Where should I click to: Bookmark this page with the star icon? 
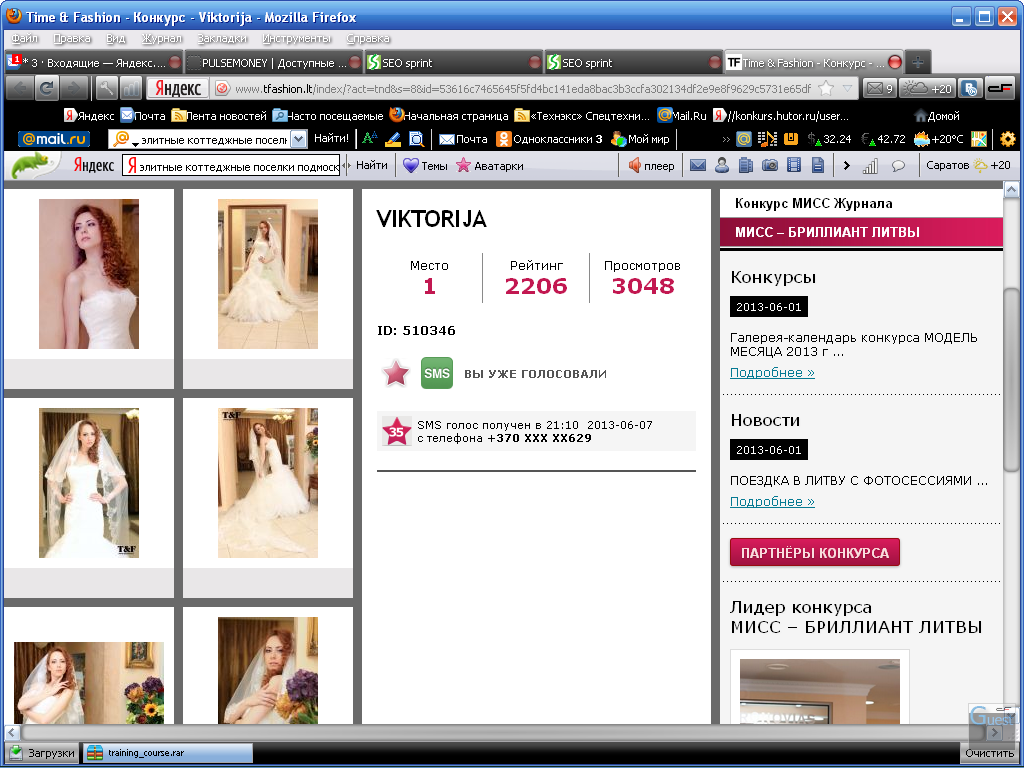coord(826,88)
